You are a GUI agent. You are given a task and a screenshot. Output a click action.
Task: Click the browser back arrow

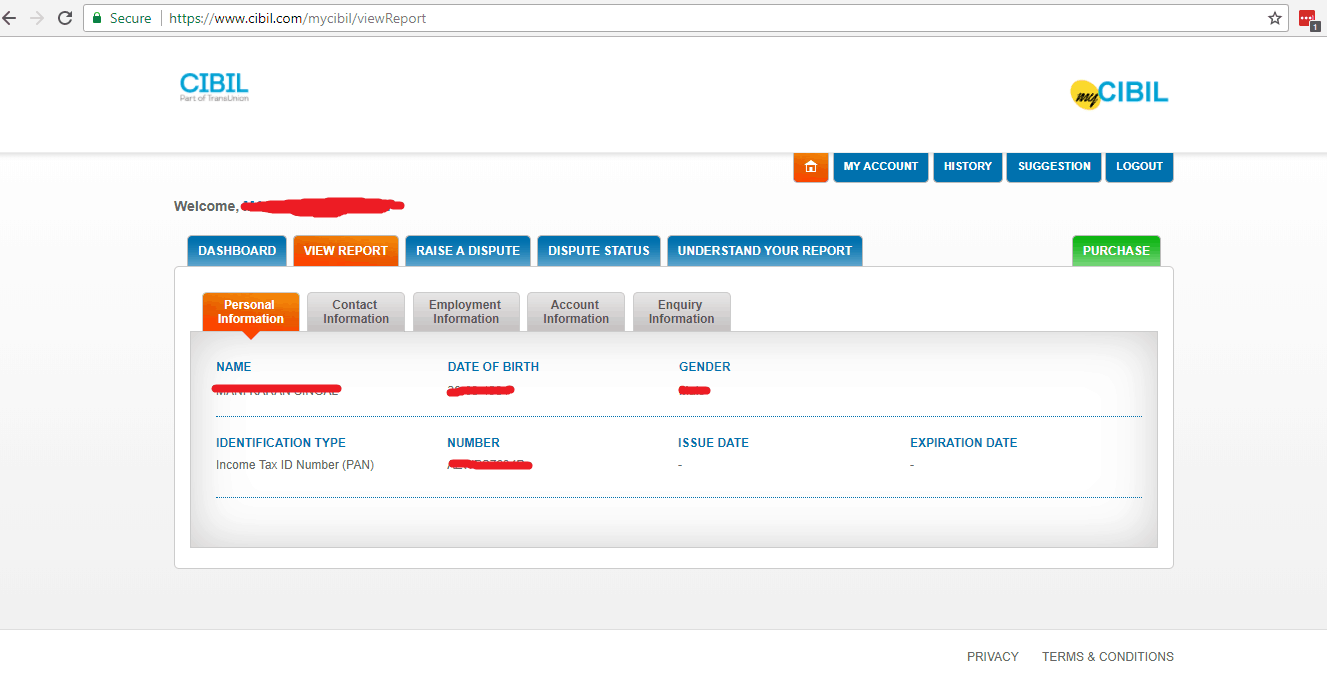click(10, 18)
